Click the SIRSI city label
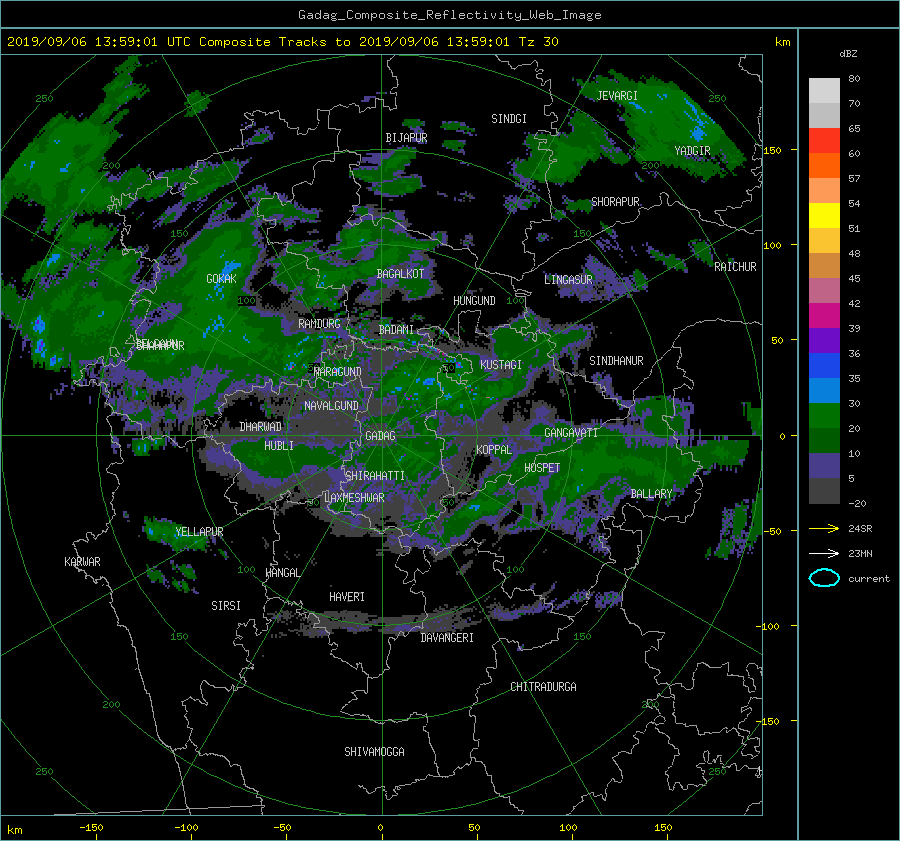Screen dimensions: 900x841 click(226, 606)
